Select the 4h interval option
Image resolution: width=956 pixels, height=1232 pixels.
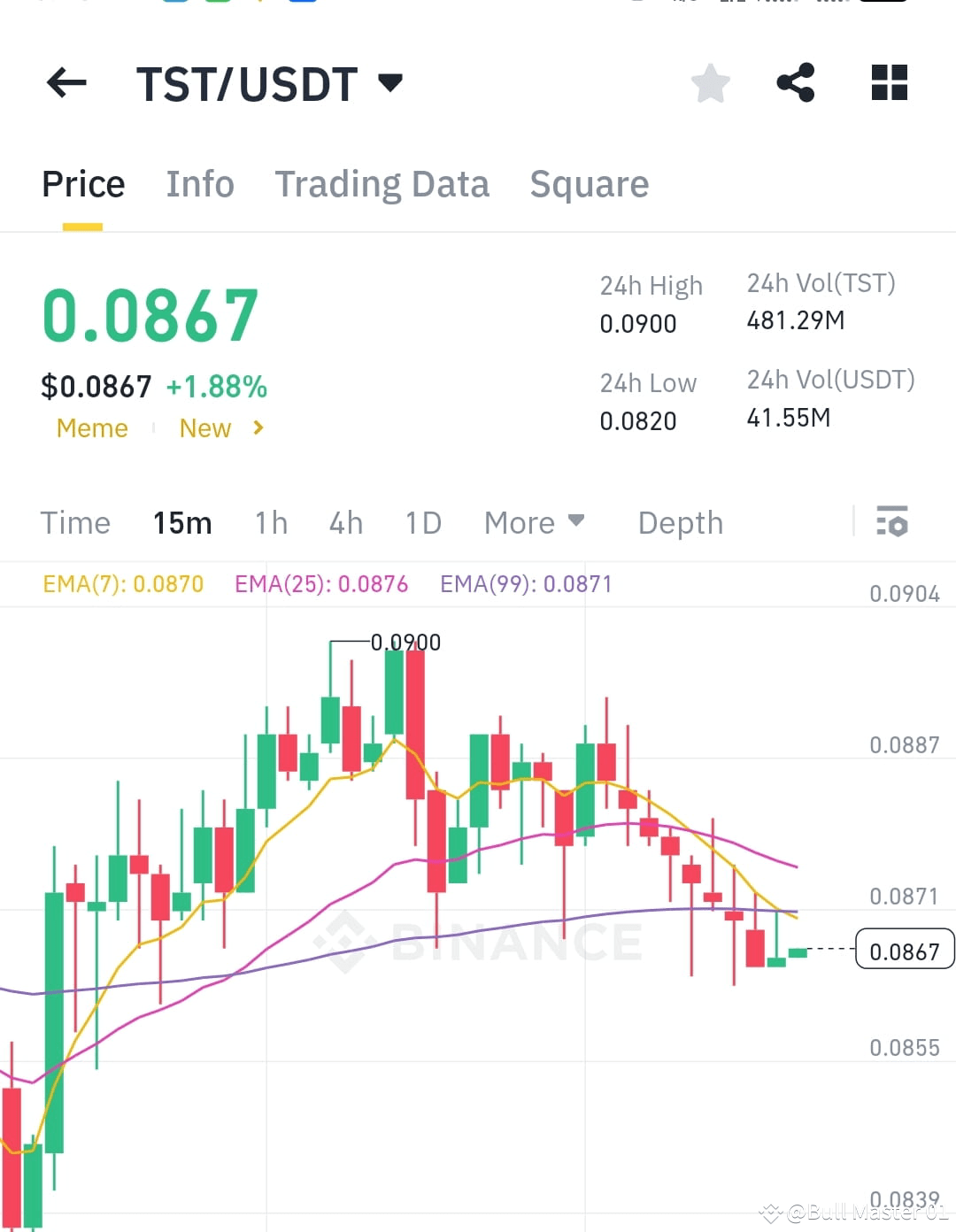click(345, 523)
